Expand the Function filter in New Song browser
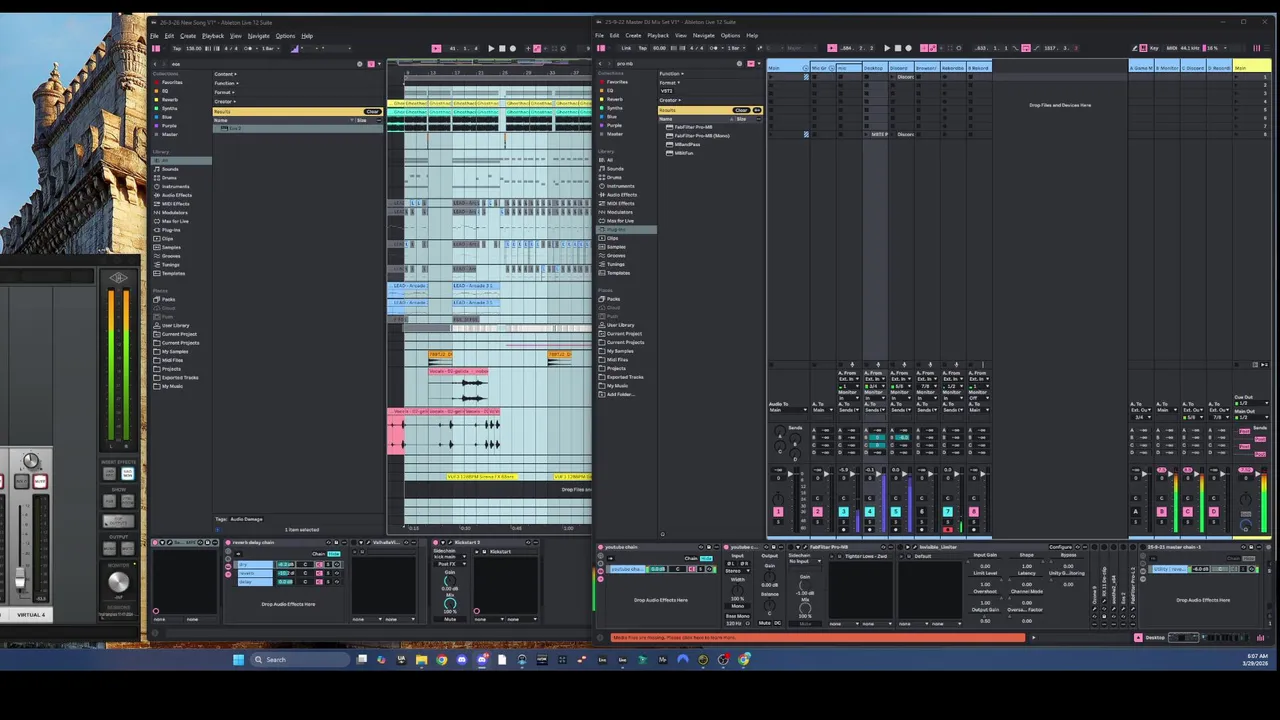Image resolution: width=1280 pixels, height=720 pixels. coord(225,83)
